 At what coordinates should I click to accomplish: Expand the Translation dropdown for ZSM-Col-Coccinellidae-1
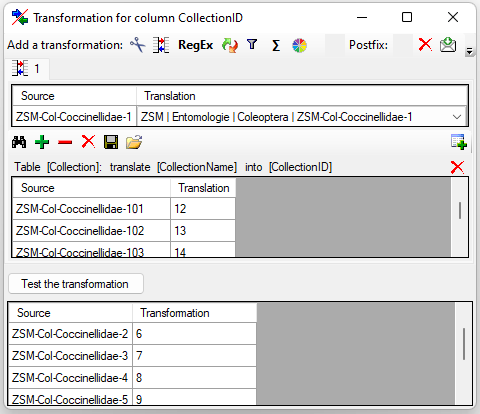click(457, 117)
